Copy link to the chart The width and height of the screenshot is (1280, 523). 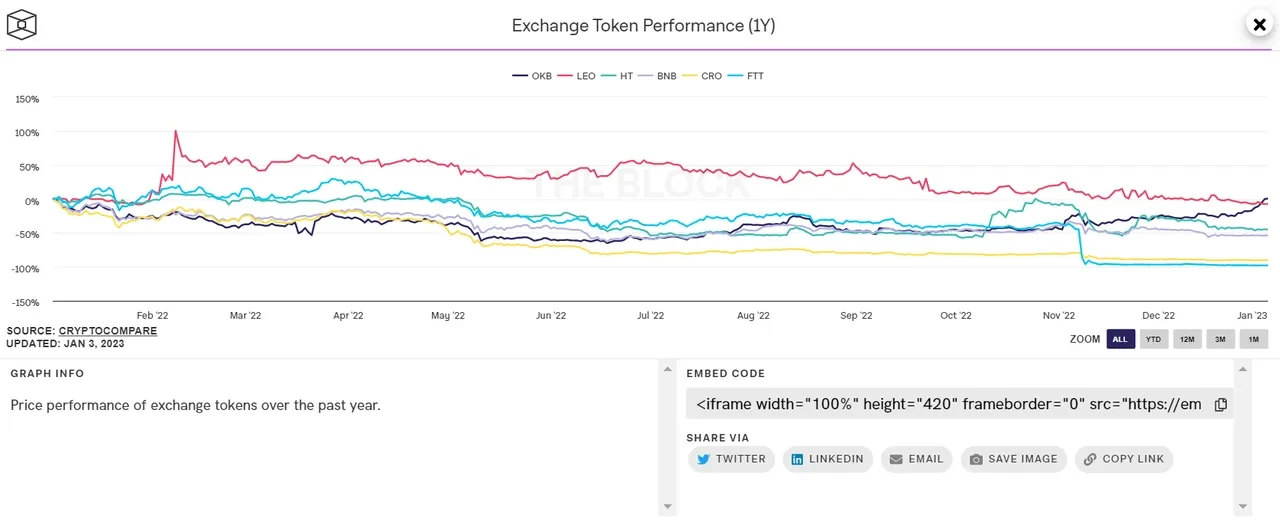click(1123, 459)
